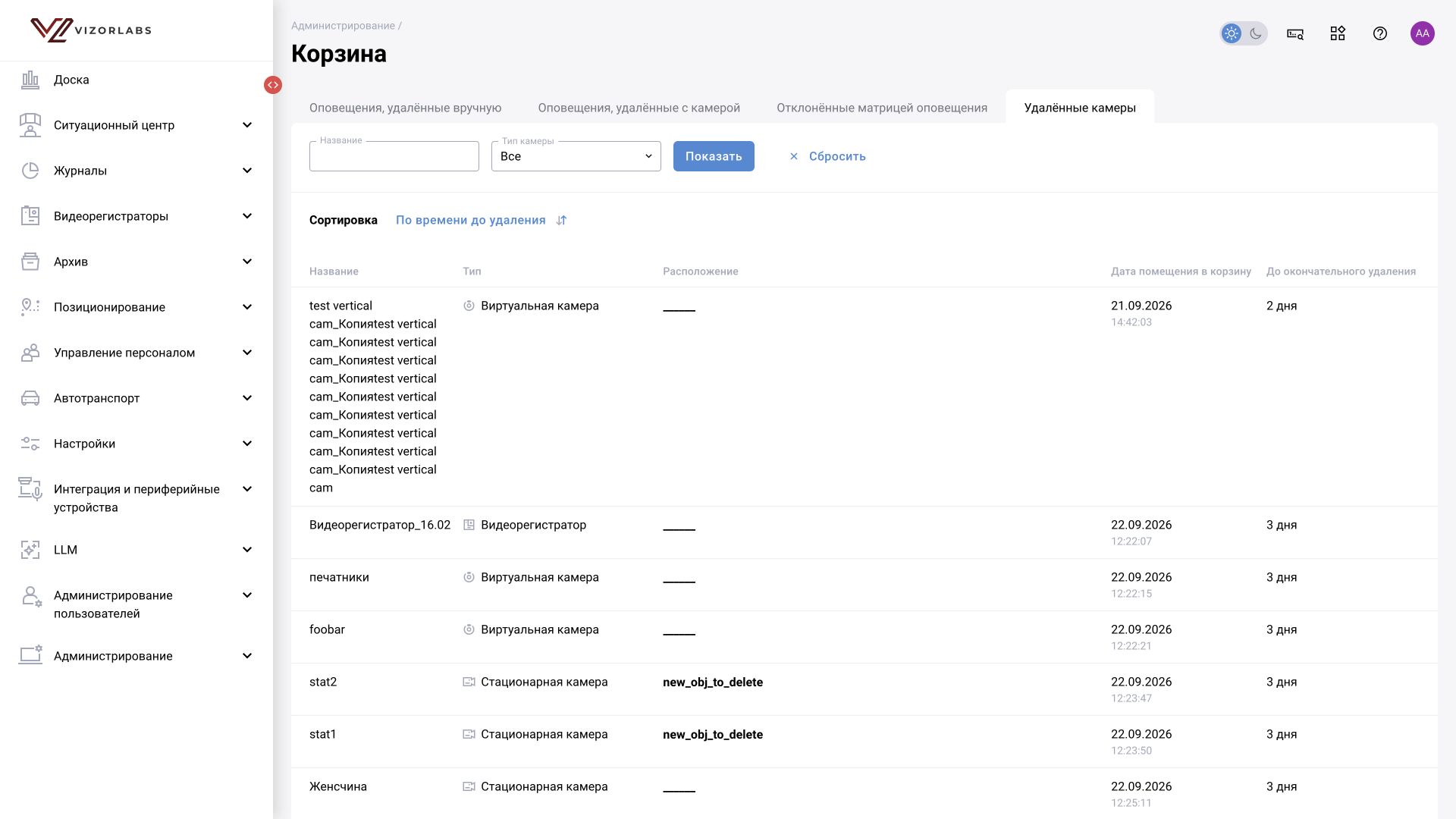Click the Настройки sliders icon
The height and width of the screenshot is (819, 1456).
[x=30, y=444]
